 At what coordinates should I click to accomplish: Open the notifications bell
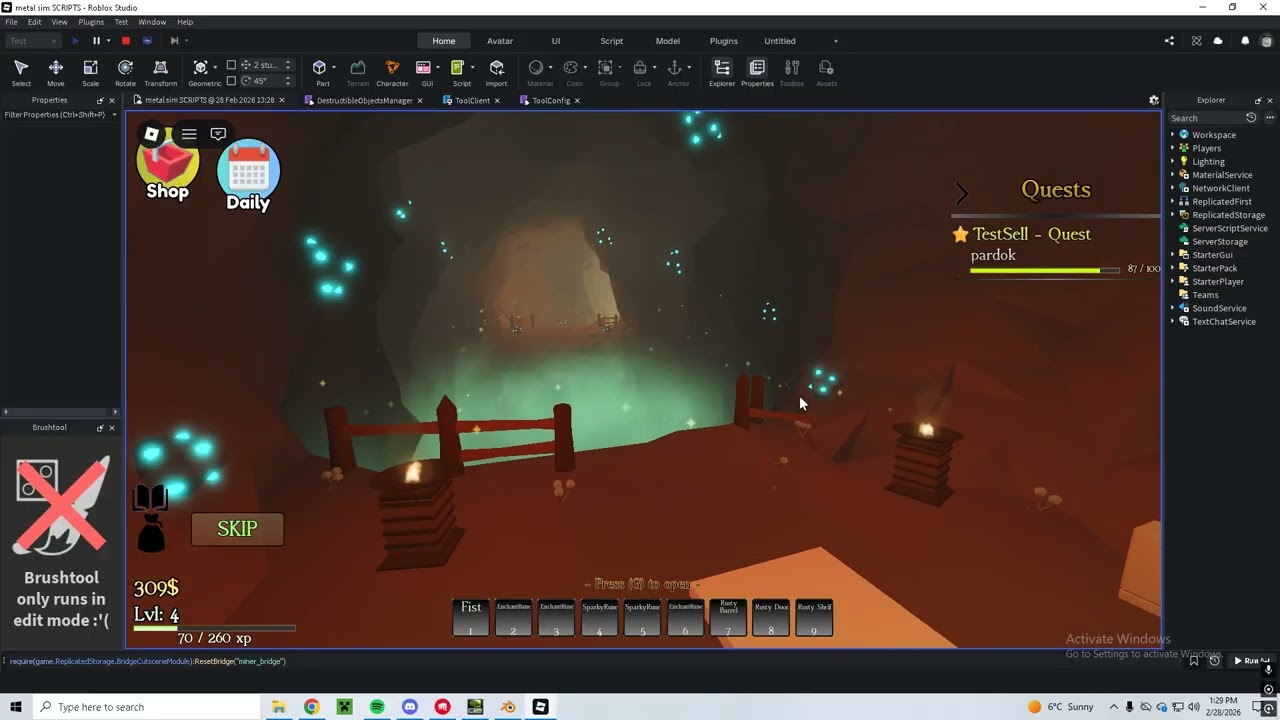pos(1245,41)
